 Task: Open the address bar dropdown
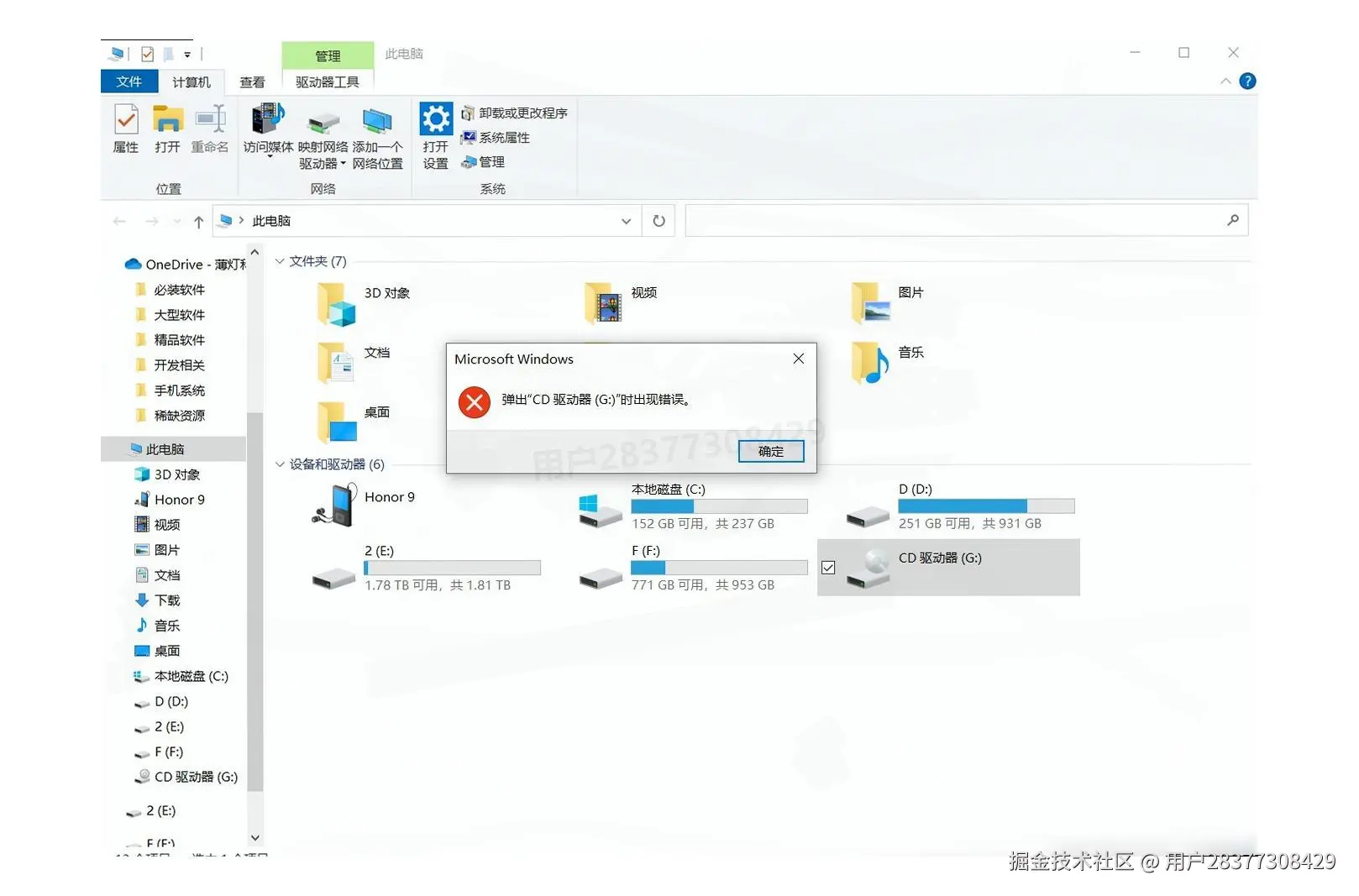pyautogui.click(x=626, y=220)
